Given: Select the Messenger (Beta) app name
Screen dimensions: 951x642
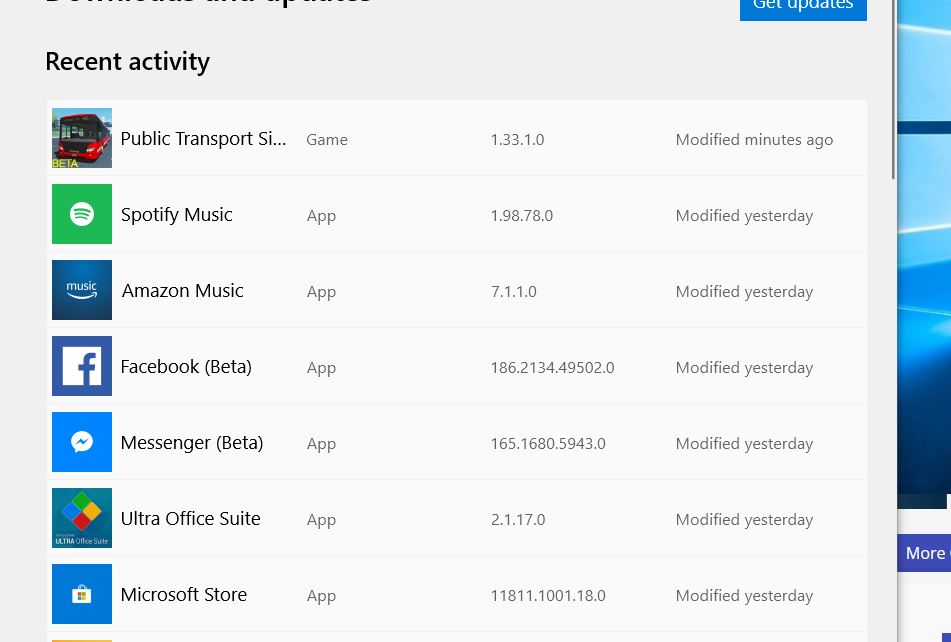Looking at the screenshot, I should (192, 443).
